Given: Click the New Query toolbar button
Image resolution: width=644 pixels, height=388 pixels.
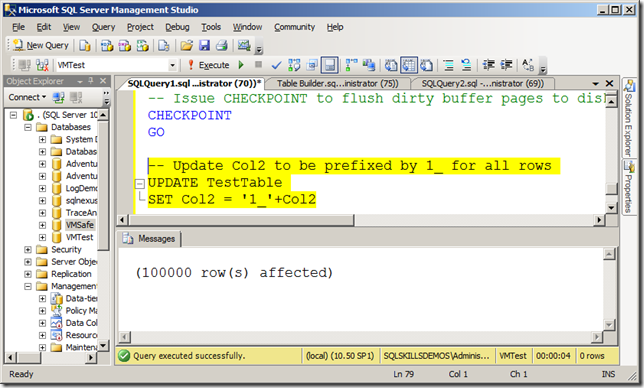Looking at the screenshot, I should click(40, 45).
